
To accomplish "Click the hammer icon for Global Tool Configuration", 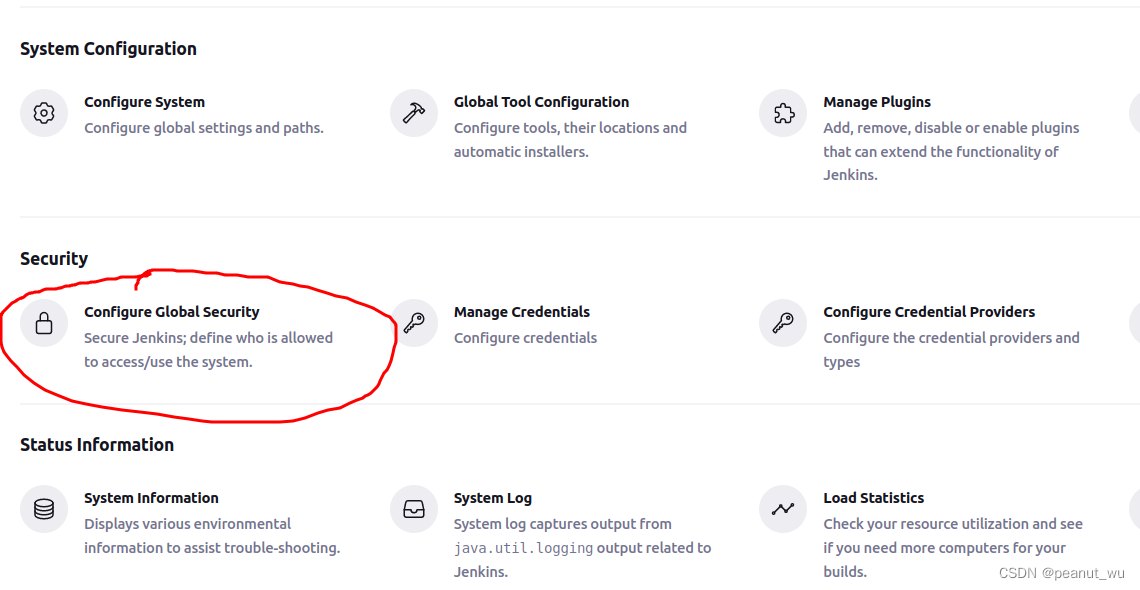I will click(x=414, y=113).
